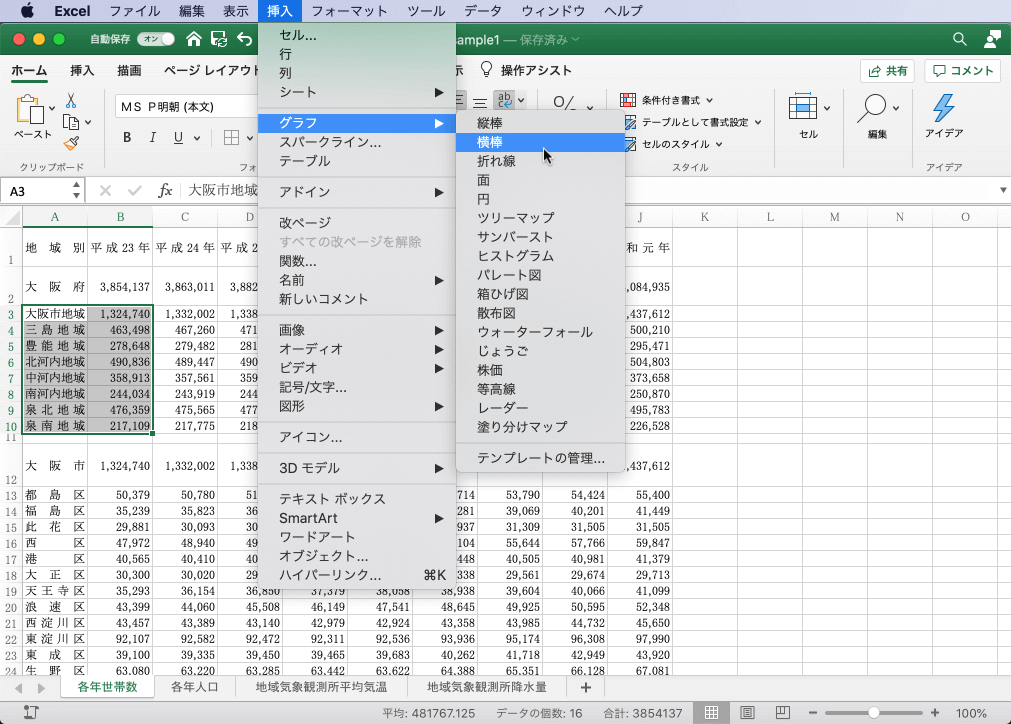Click the light bulb Tell Me icon

coord(487,70)
